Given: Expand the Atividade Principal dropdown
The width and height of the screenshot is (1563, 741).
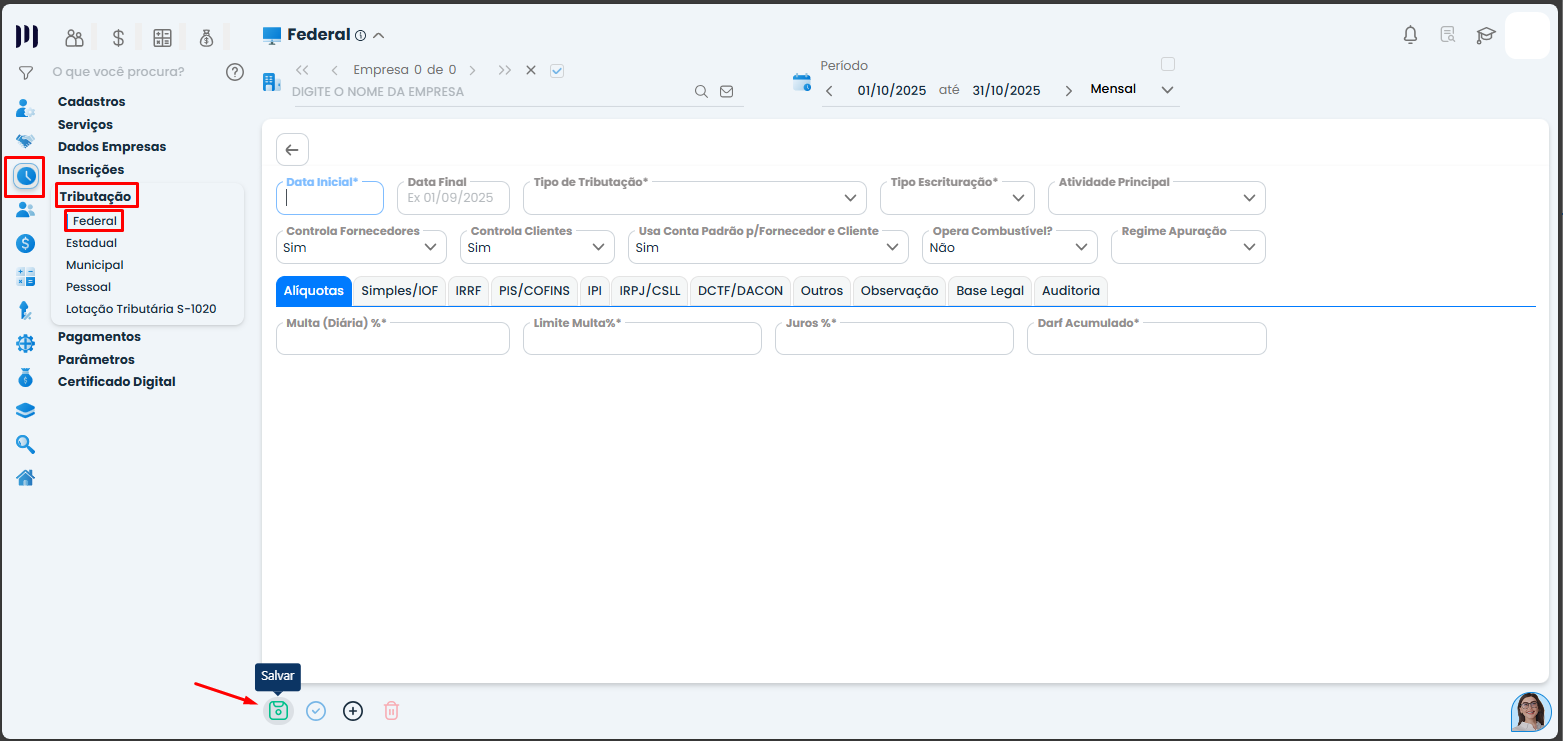Looking at the screenshot, I should coord(1157,198).
